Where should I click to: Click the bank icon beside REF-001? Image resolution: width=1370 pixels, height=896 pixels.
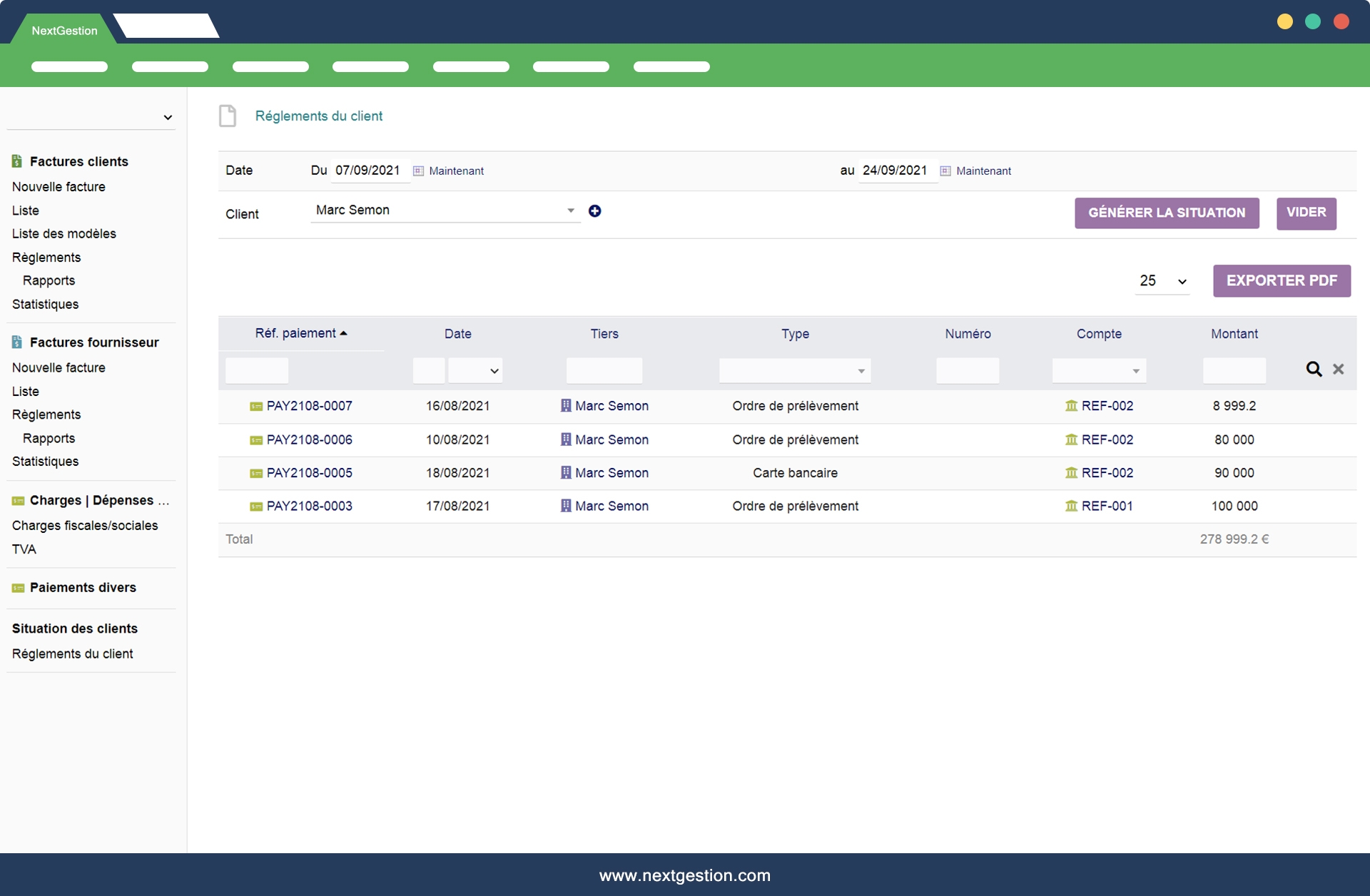pos(1071,506)
